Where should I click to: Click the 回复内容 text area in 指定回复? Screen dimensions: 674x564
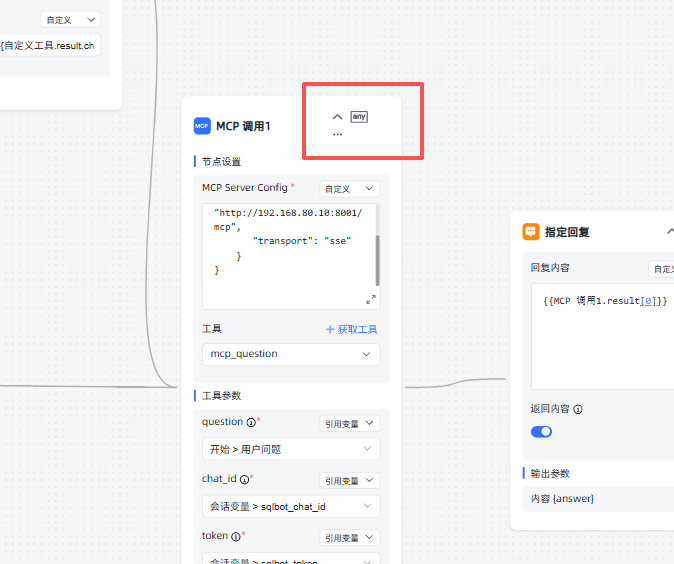click(x=600, y=340)
